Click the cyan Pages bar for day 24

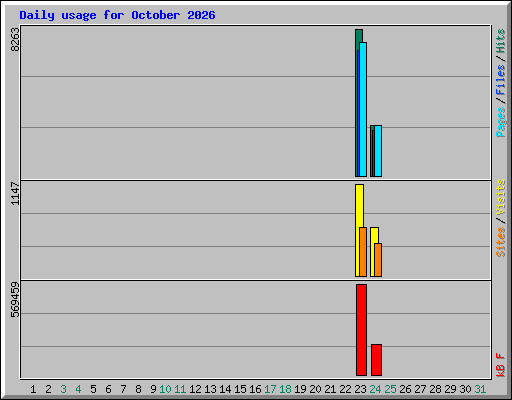(x=378, y=151)
